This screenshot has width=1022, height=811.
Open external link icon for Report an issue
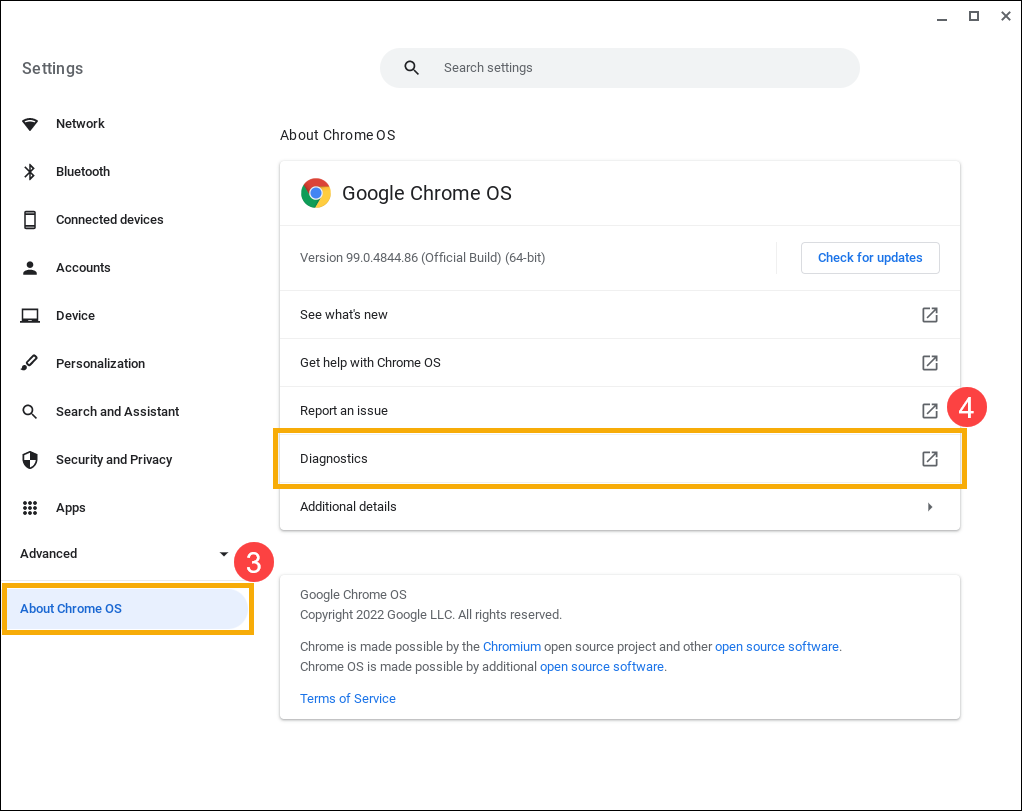click(929, 411)
